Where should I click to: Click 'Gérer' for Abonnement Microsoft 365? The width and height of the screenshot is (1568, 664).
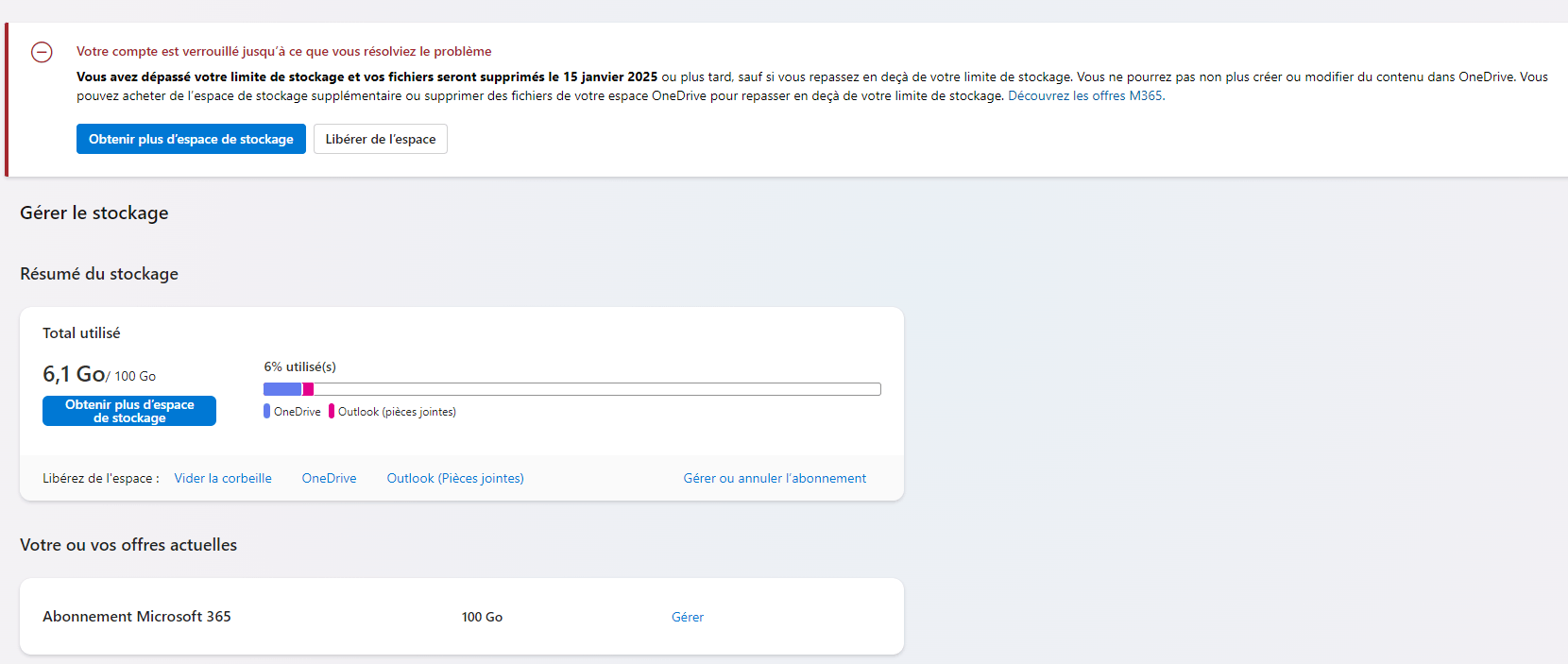688,617
